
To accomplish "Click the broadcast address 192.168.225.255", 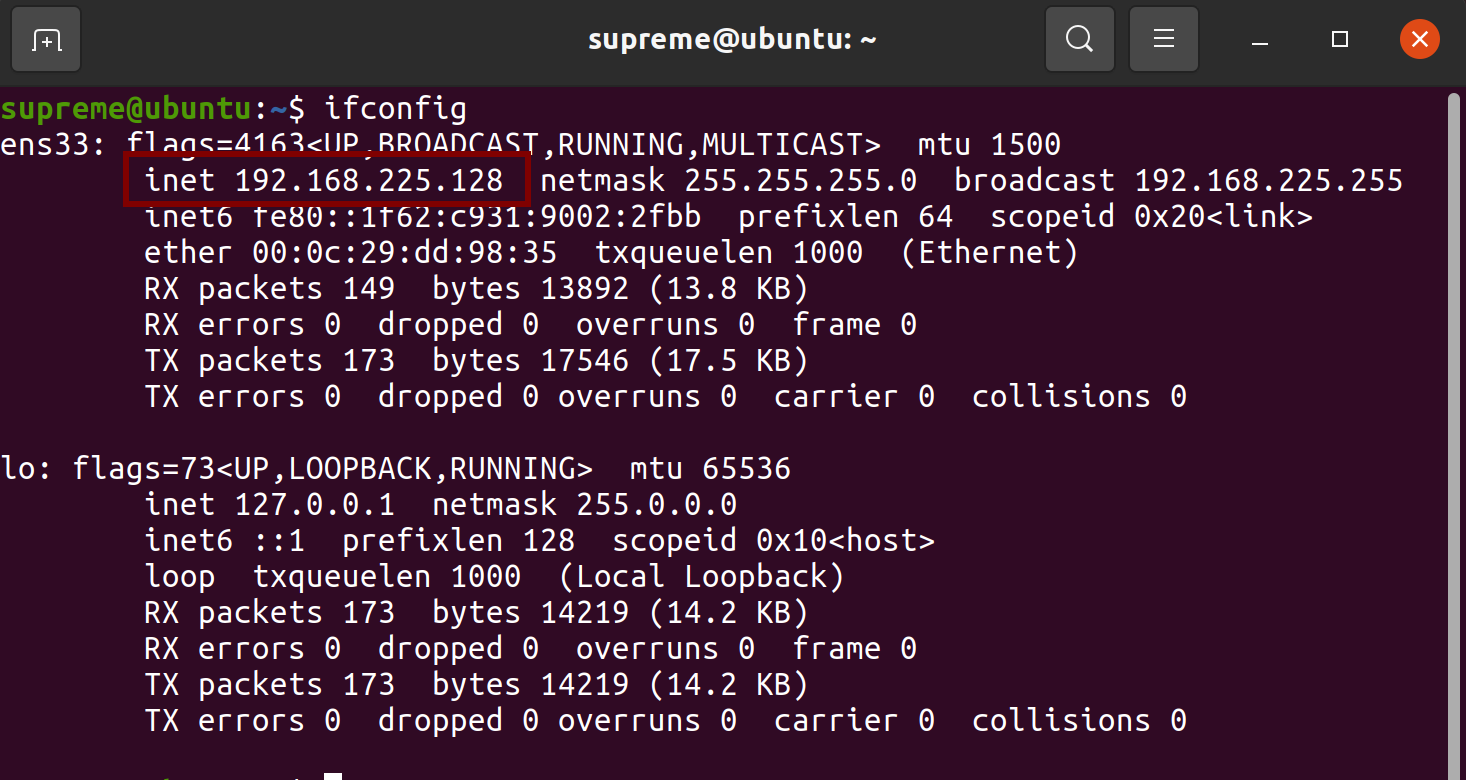I will point(1268,181).
